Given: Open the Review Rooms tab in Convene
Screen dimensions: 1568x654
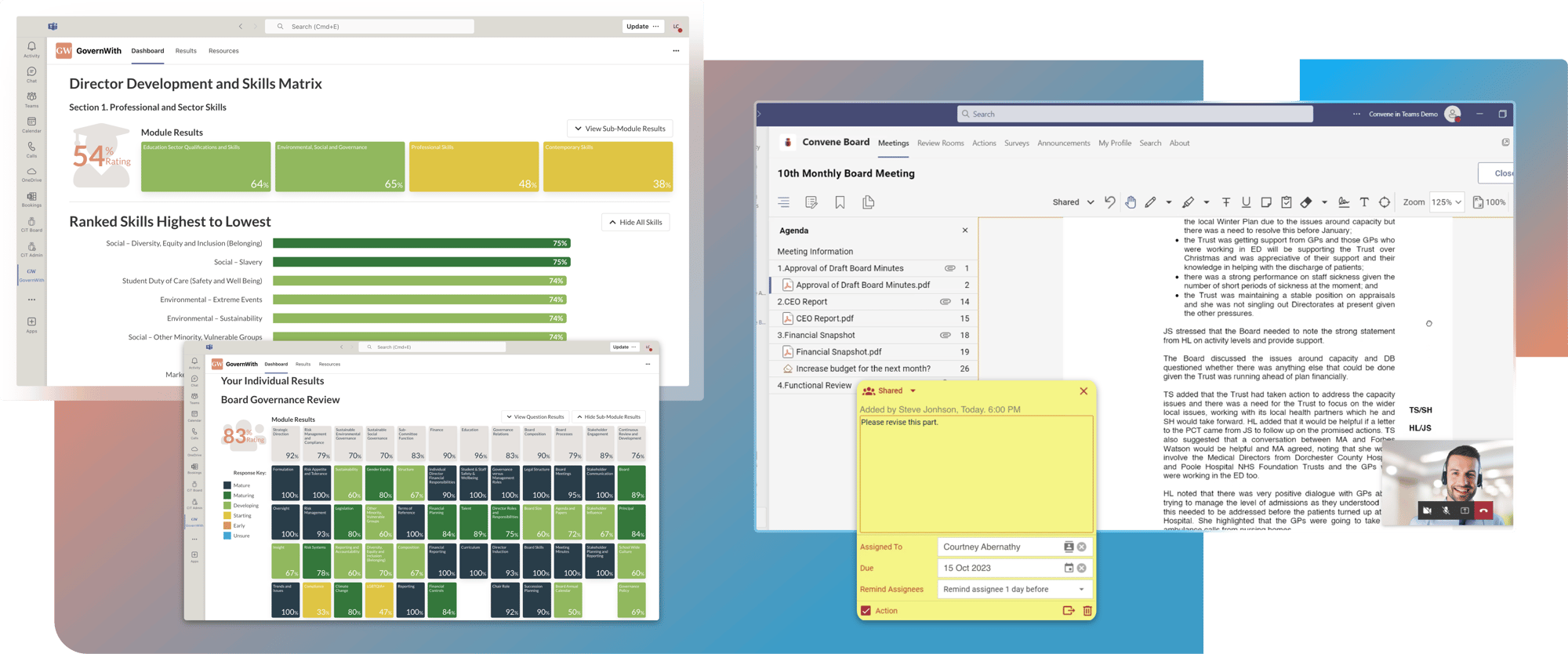Looking at the screenshot, I should coord(940,143).
